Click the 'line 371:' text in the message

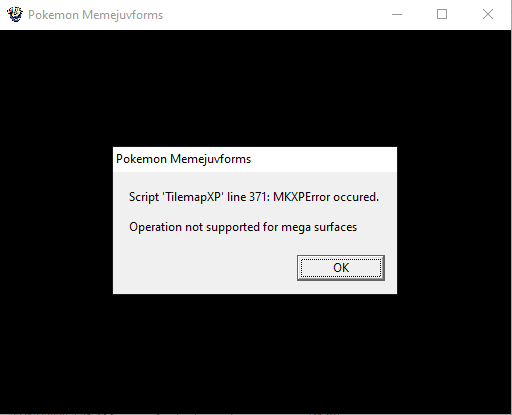tap(248, 197)
